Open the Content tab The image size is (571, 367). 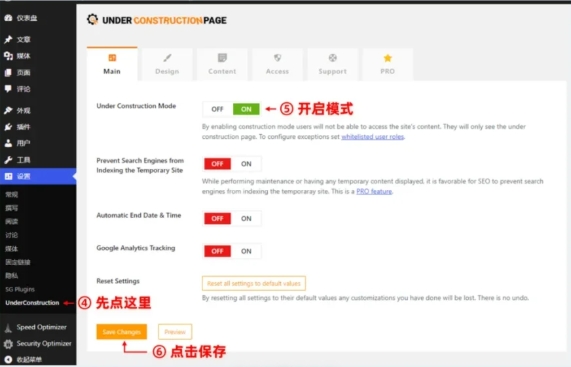[222, 64]
